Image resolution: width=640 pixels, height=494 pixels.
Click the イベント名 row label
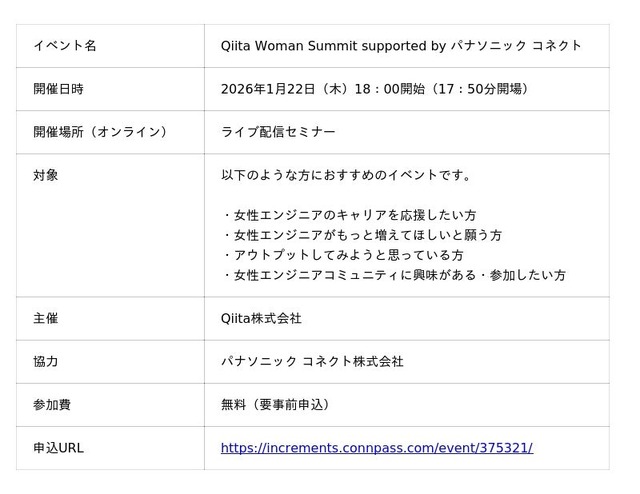(64, 46)
